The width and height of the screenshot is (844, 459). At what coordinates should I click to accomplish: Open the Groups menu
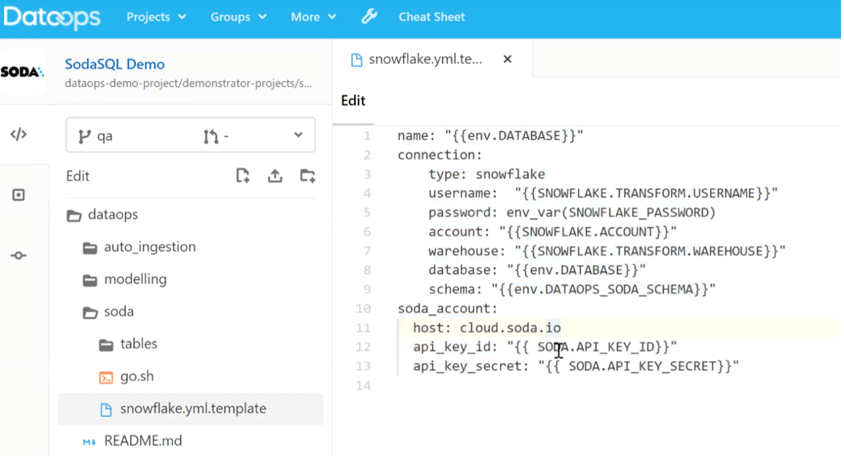click(238, 17)
